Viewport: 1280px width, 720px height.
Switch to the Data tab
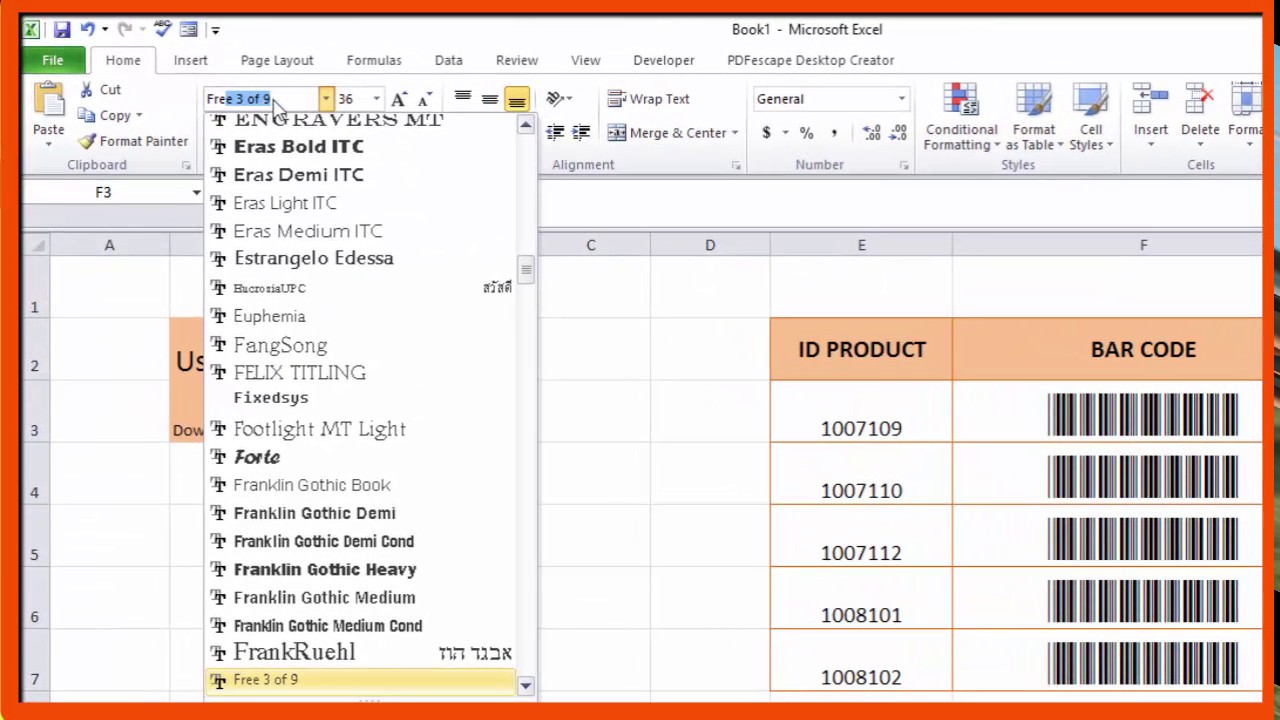pyautogui.click(x=448, y=60)
